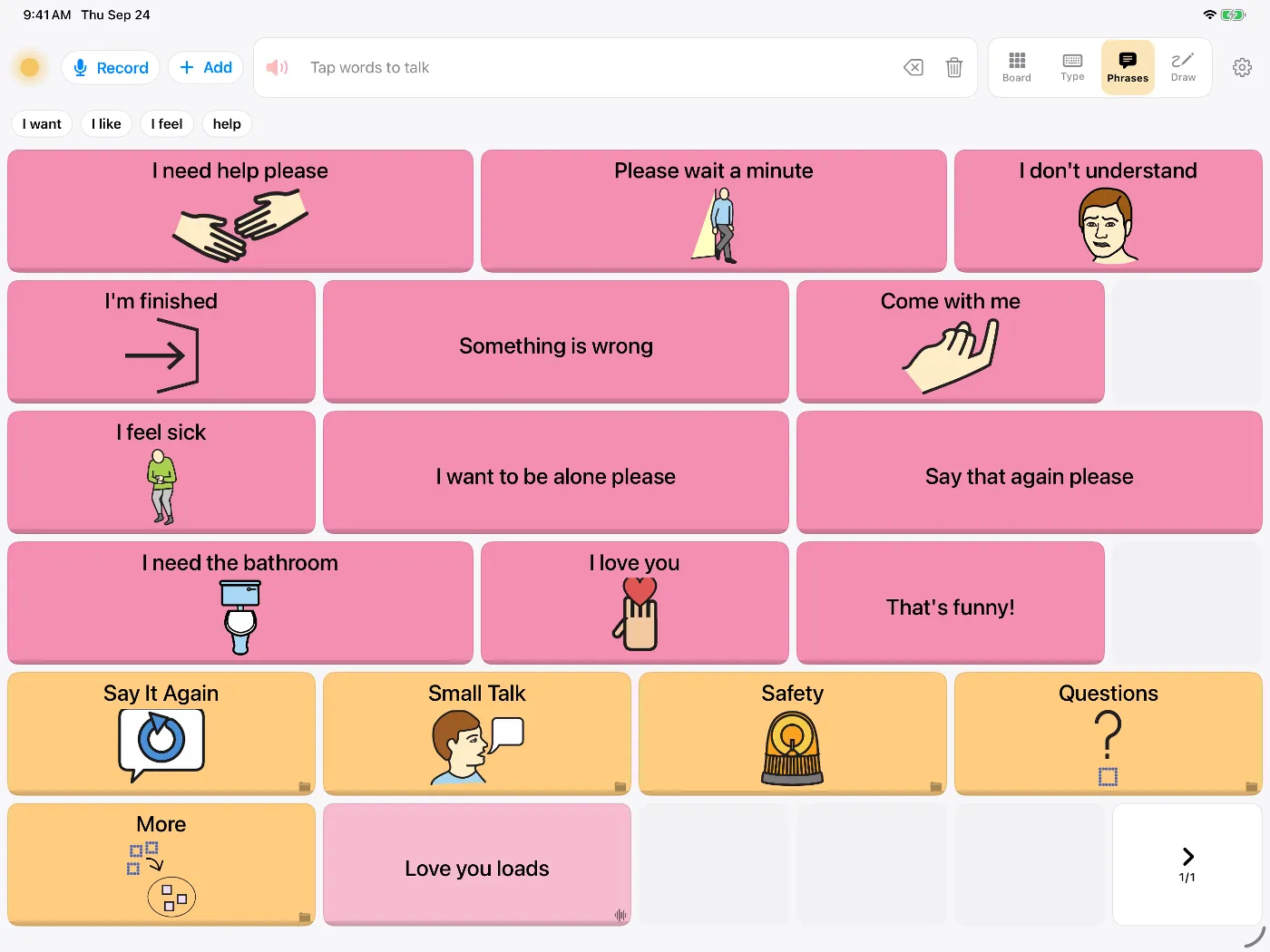
Task: Open settings gear icon
Action: click(x=1242, y=67)
